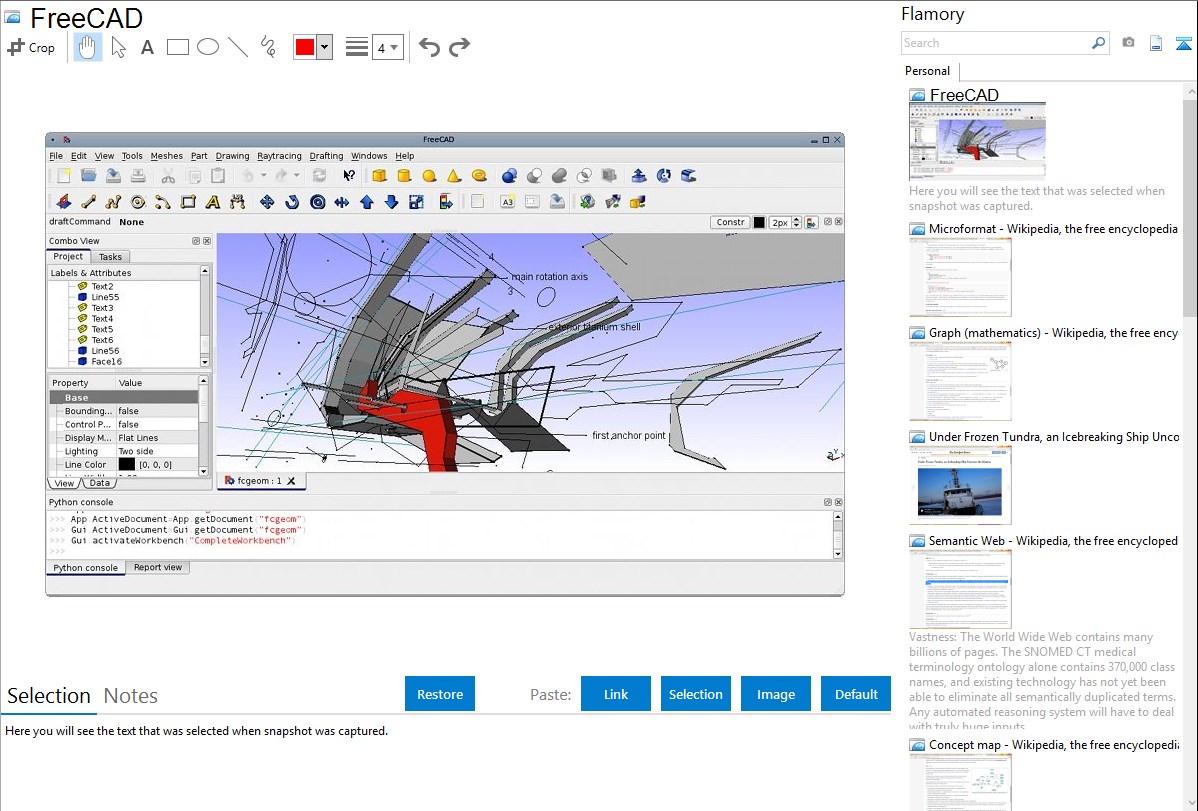Undo the last annotation

[x=429, y=47]
